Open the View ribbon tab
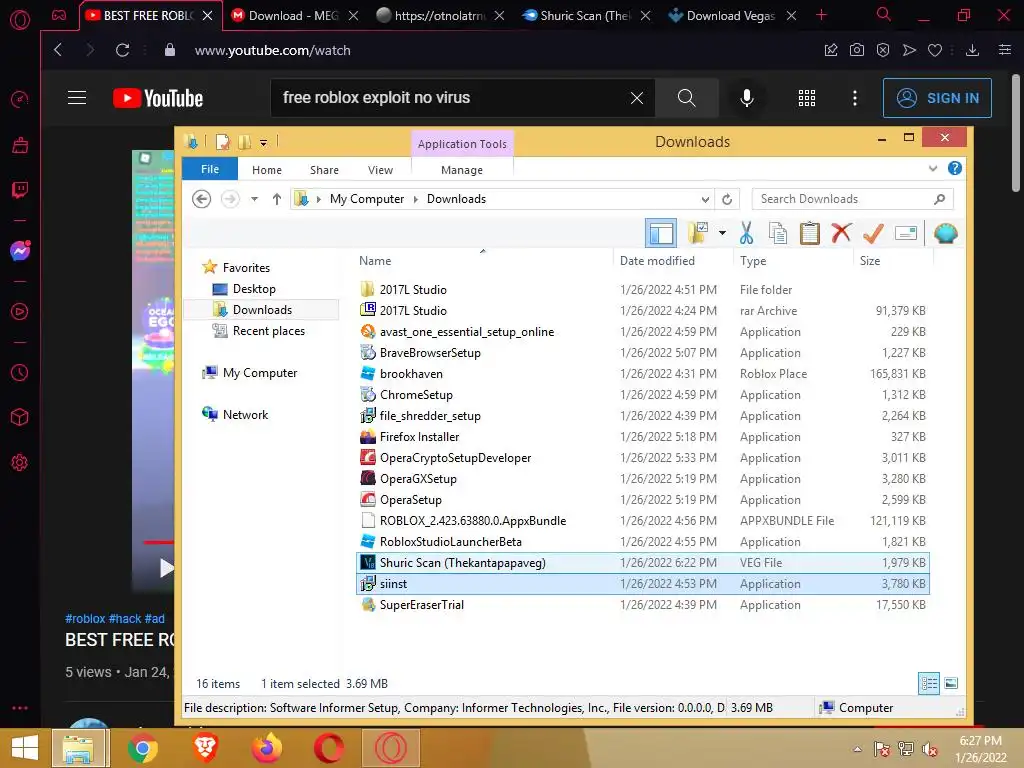This screenshot has width=1024, height=768. point(380,170)
